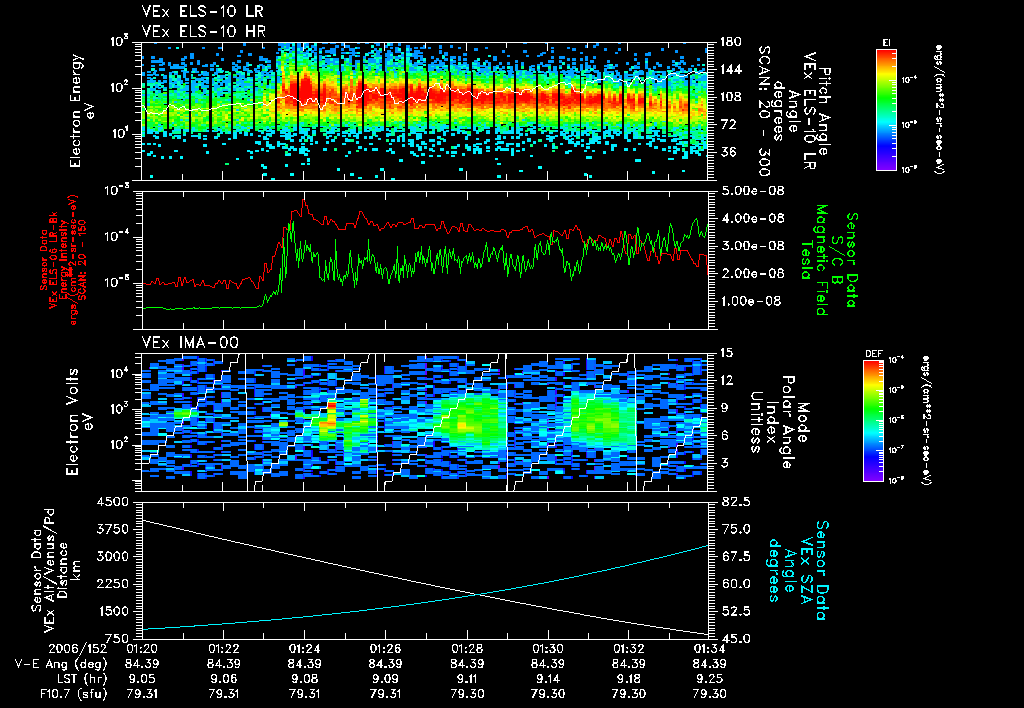Click the 1.00e-08 magnetic field tick

click(752, 300)
